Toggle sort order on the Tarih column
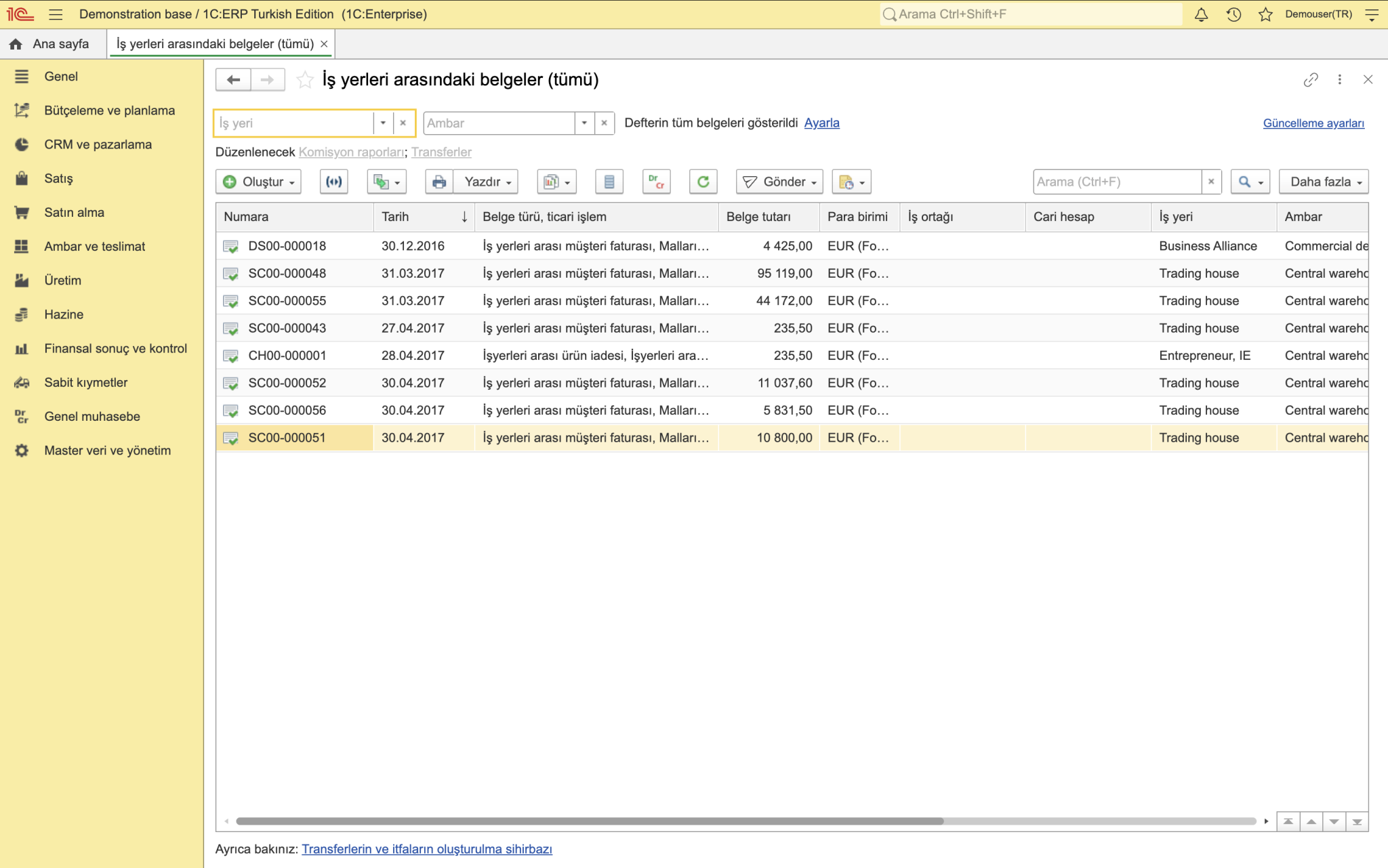The height and width of the screenshot is (868, 1388). click(424, 217)
